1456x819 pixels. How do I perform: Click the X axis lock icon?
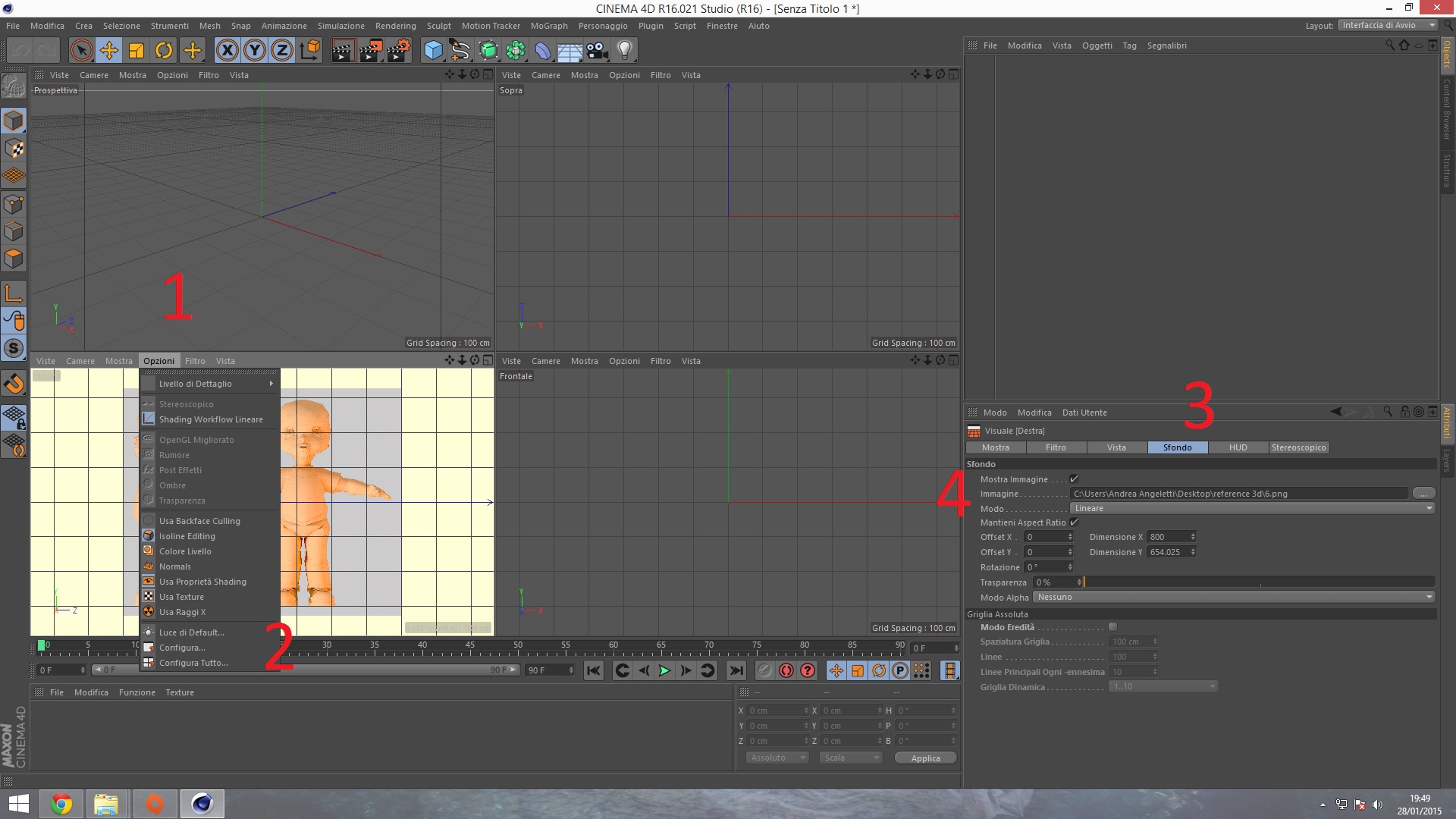227,51
